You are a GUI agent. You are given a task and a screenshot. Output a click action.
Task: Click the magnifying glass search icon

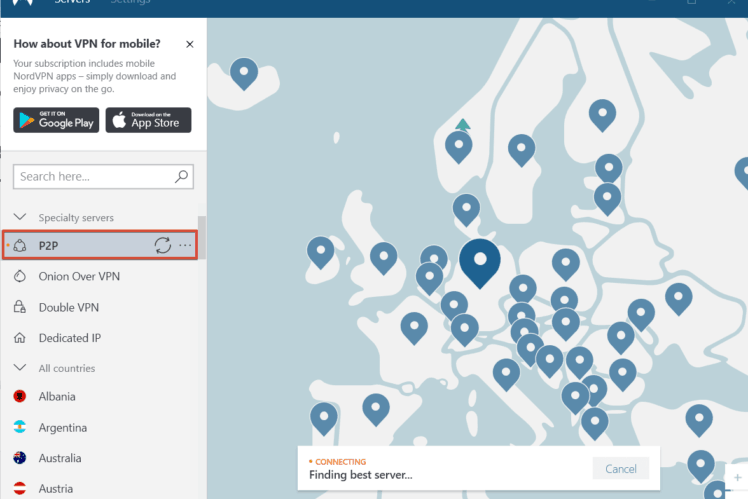181,177
